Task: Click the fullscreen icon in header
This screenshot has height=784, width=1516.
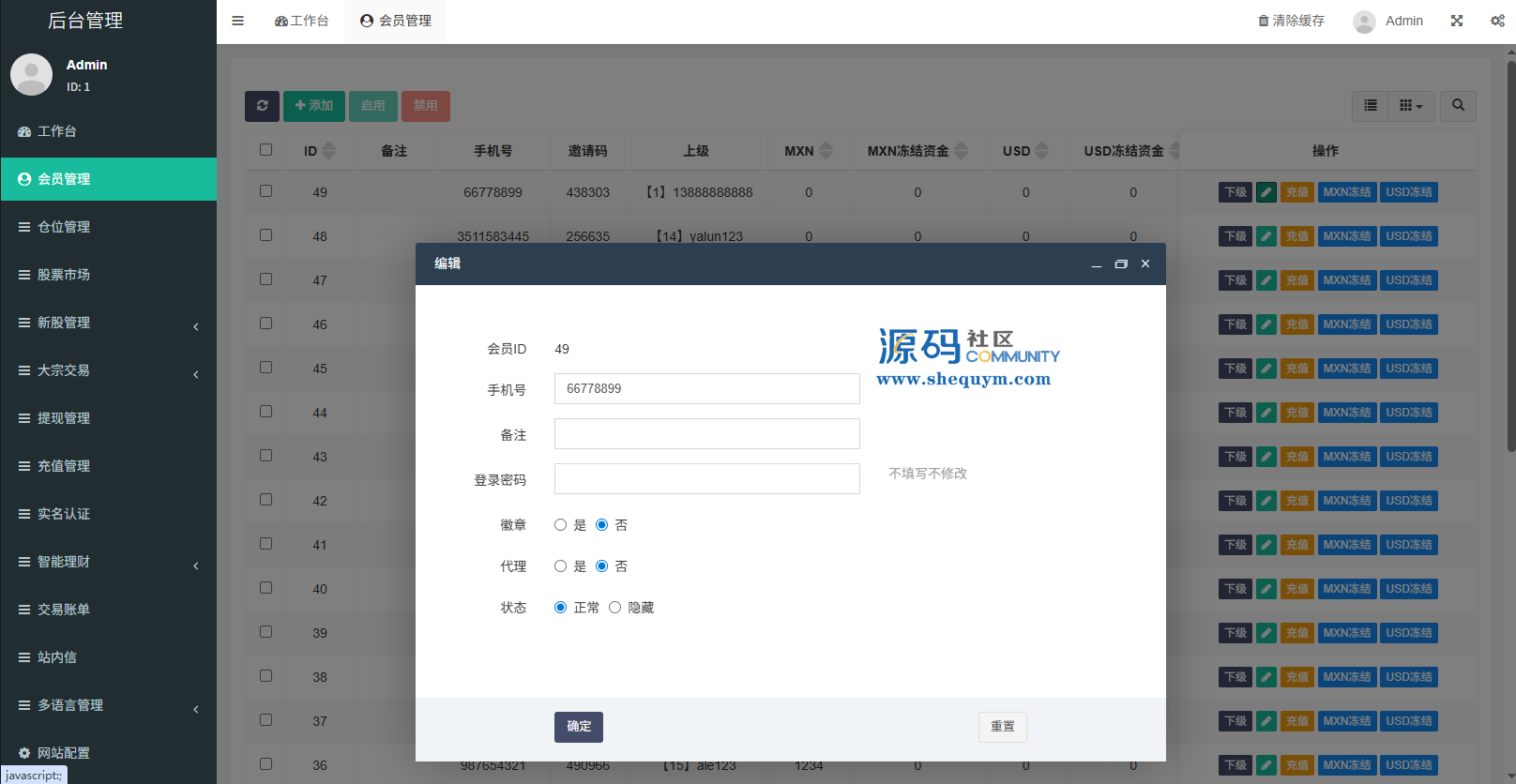Action: (x=1456, y=21)
